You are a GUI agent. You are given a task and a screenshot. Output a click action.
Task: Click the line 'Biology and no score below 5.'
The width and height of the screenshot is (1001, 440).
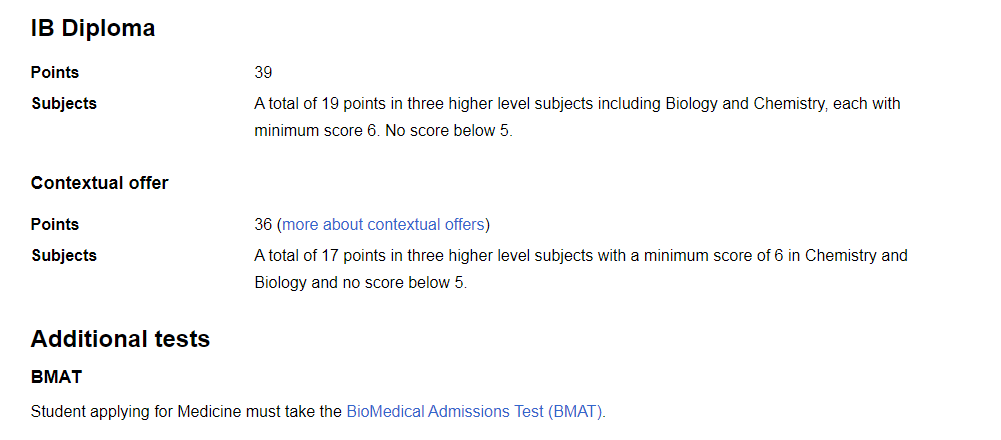[361, 283]
